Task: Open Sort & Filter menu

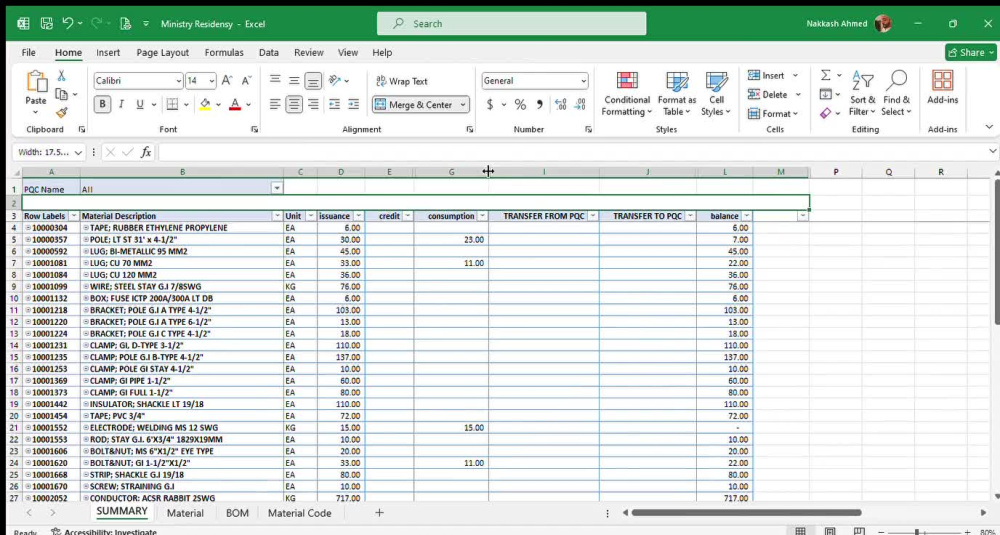Action: coord(862,94)
